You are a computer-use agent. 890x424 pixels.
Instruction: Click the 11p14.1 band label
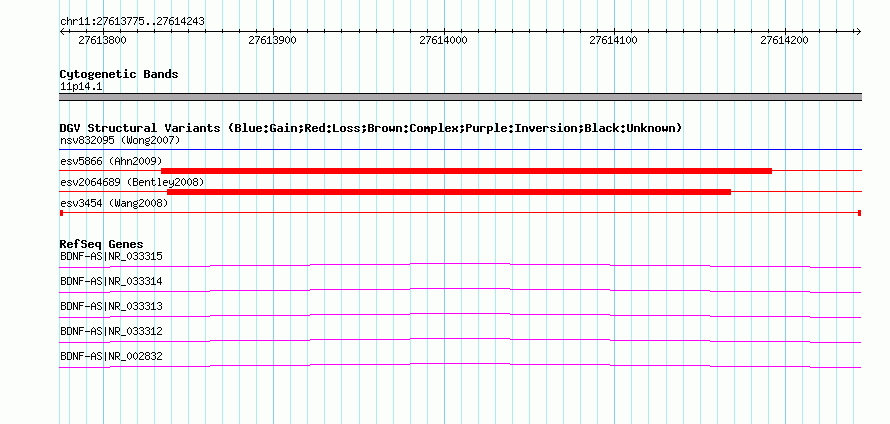(x=81, y=87)
